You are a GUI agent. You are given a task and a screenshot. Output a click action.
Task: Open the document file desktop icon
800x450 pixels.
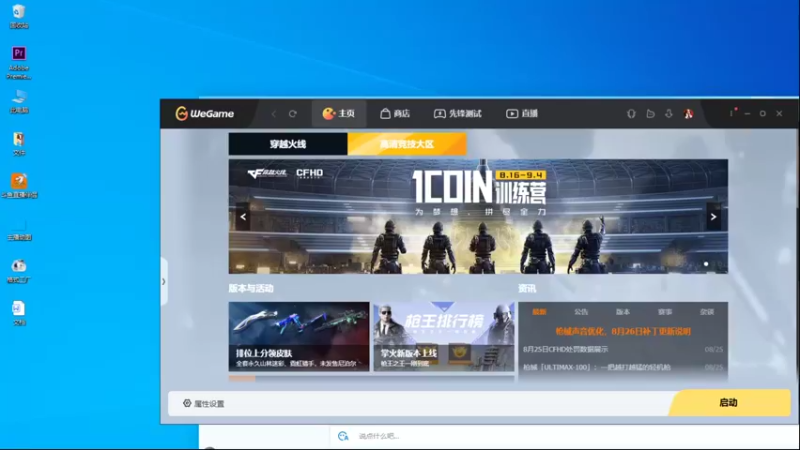(19, 313)
